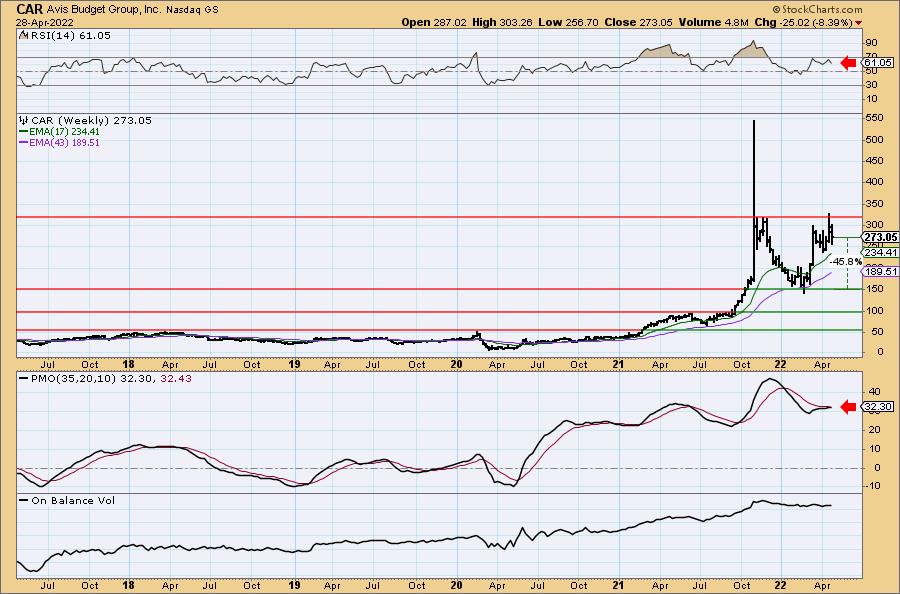Click the year 20 label on the bottom time axis

point(456,585)
